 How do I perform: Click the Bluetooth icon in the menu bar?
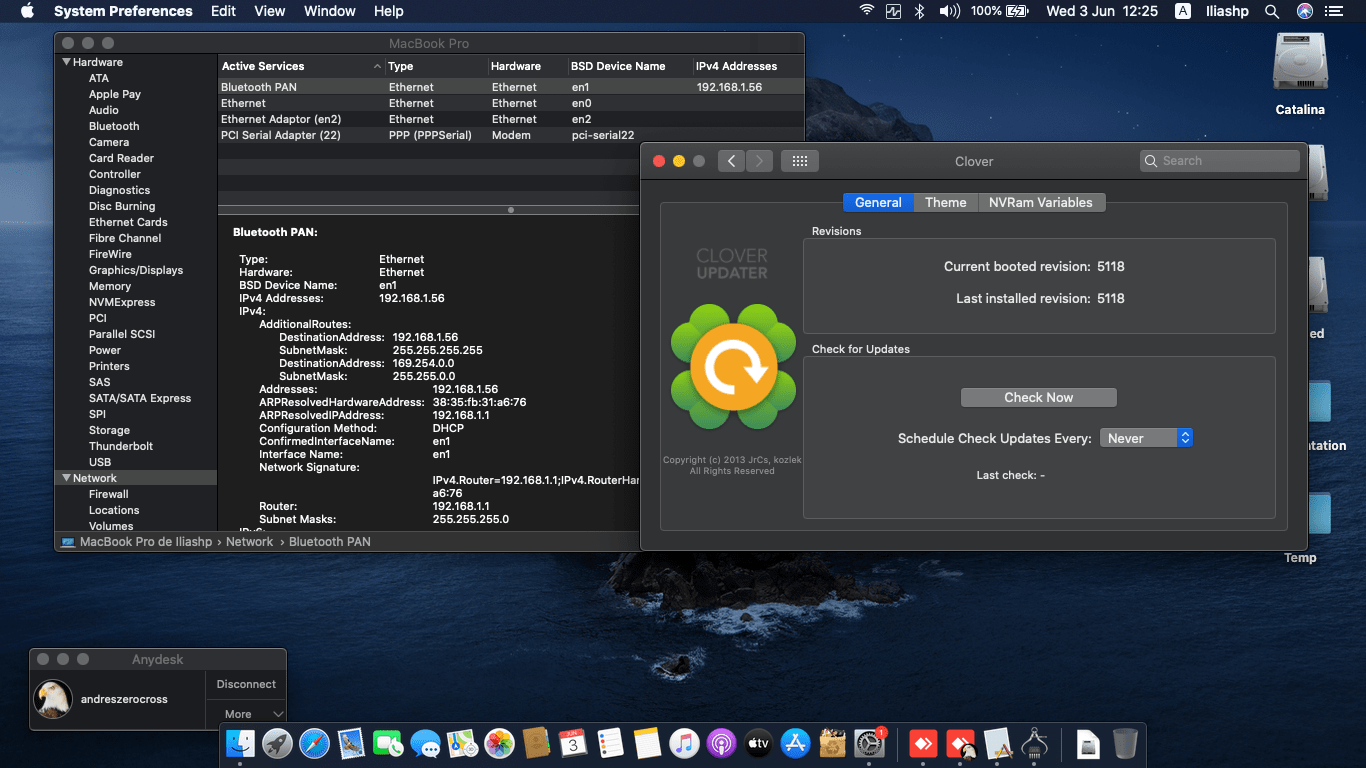(x=920, y=11)
